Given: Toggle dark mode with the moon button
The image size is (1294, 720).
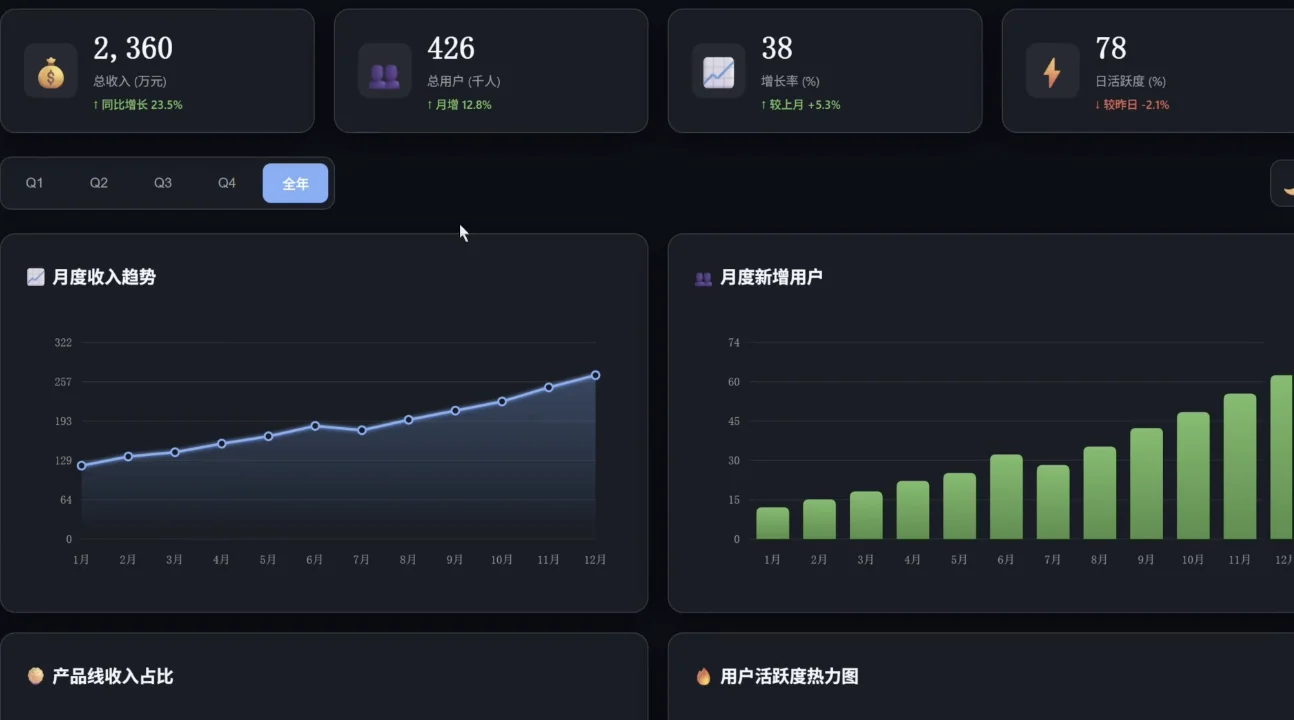Looking at the screenshot, I should (x=1287, y=183).
